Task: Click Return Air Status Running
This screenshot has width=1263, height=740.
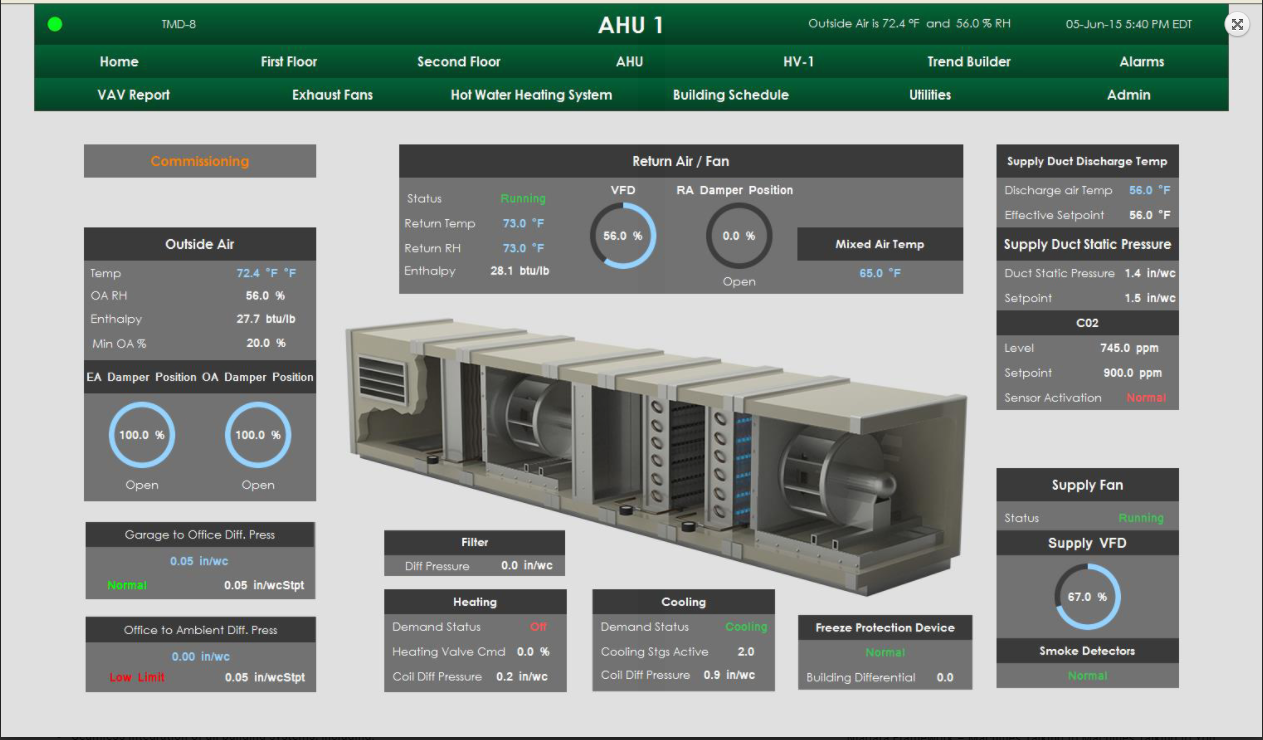Action: click(523, 199)
